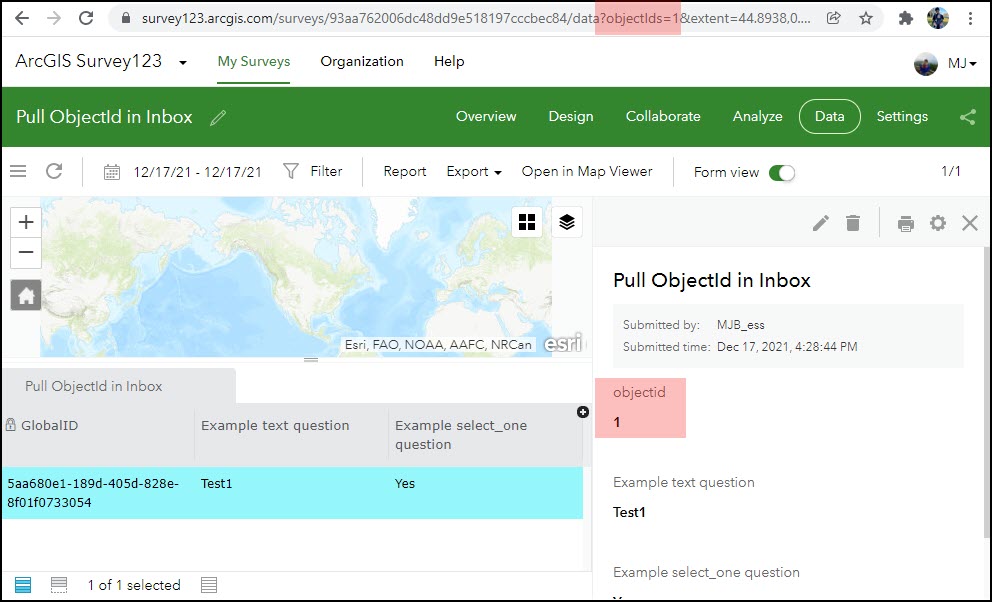
Task: Open the basemap gallery on the map
Action: pos(527,222)
